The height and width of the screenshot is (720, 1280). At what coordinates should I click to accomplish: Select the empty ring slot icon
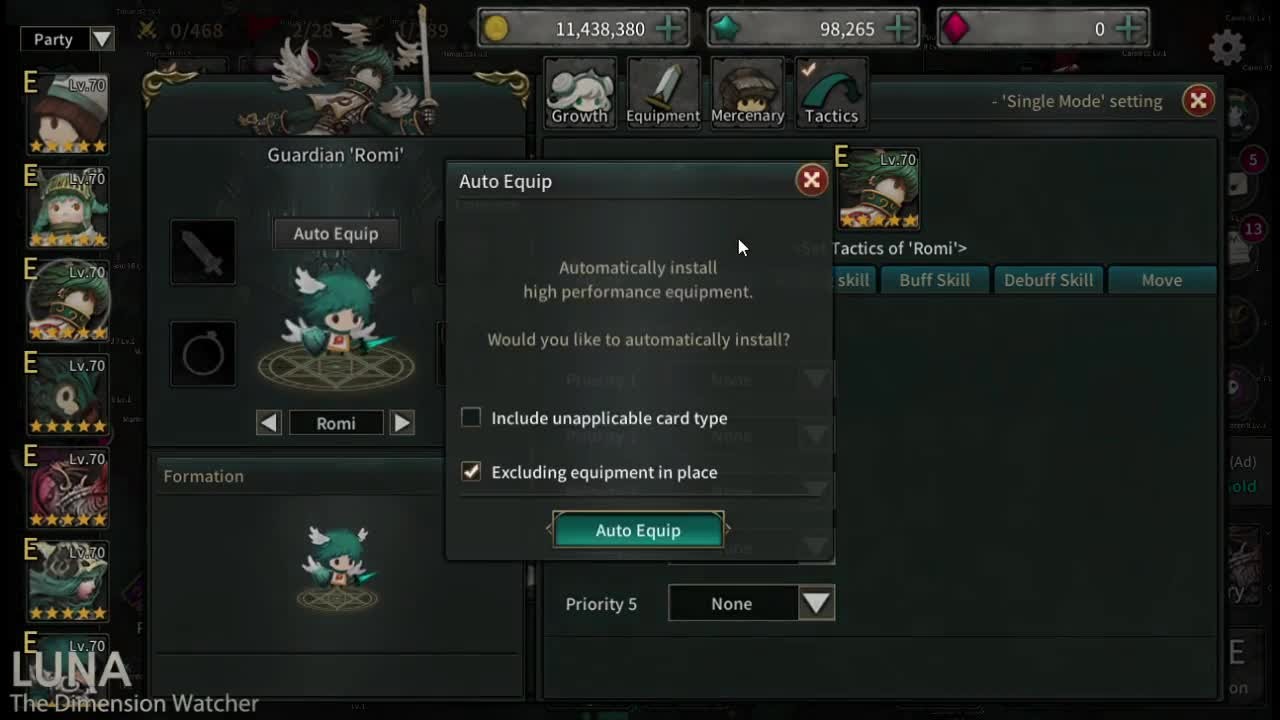(x=203, y=353)
